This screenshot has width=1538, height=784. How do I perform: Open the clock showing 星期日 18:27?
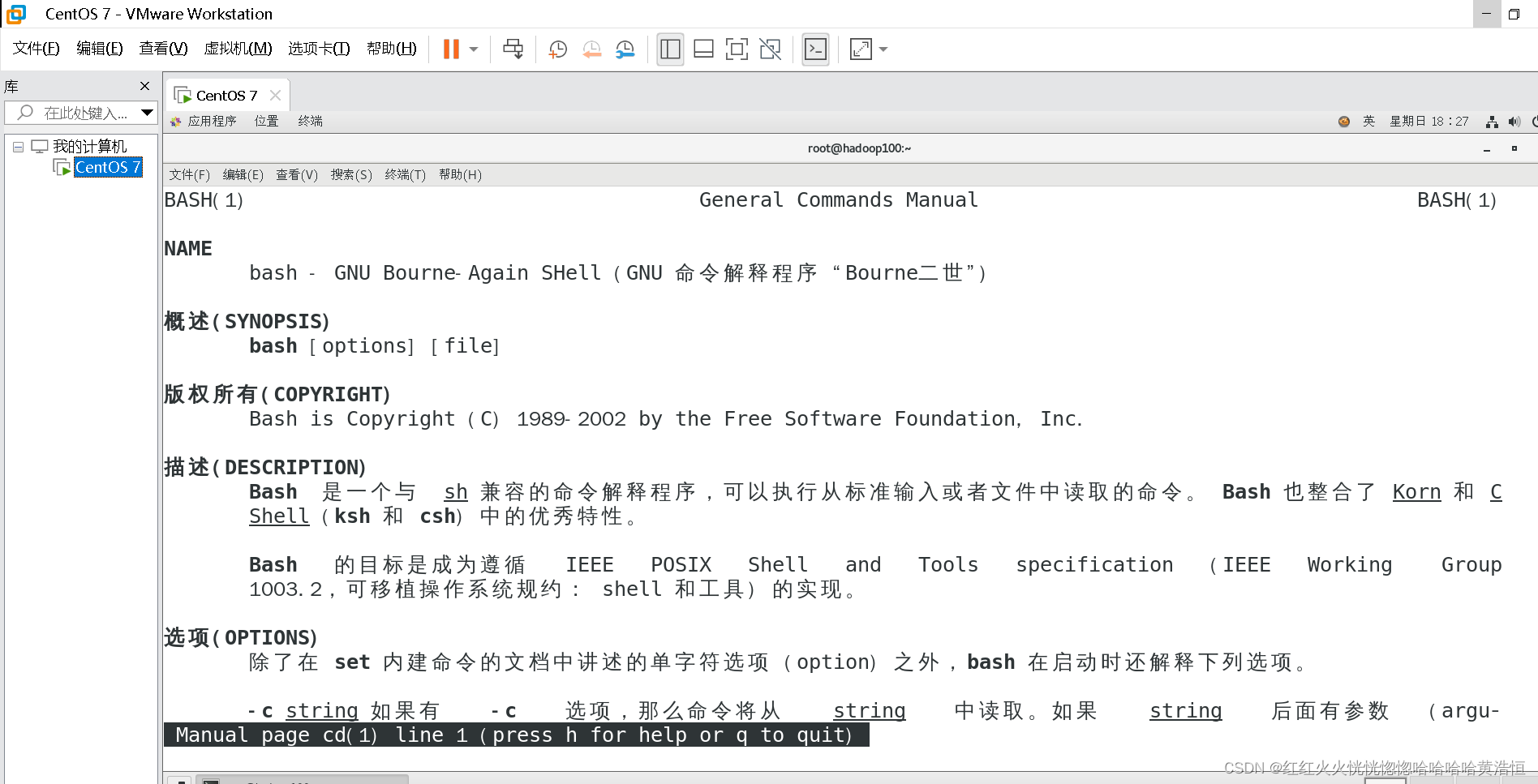(x=1429, y=121)
